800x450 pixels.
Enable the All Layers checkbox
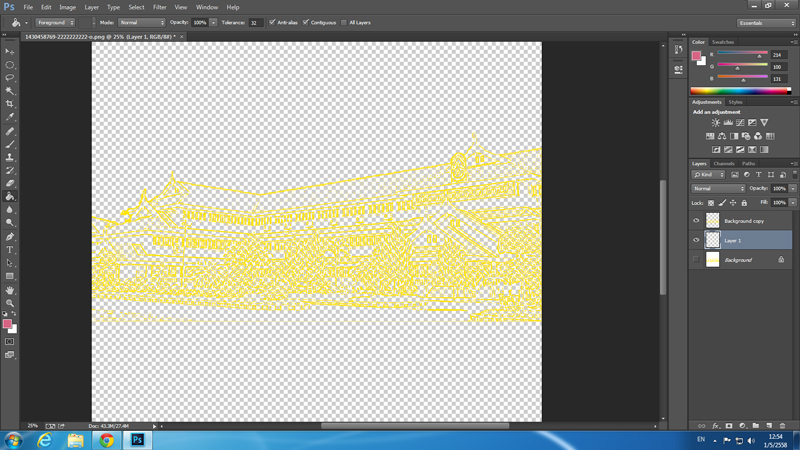click(344, 22)
